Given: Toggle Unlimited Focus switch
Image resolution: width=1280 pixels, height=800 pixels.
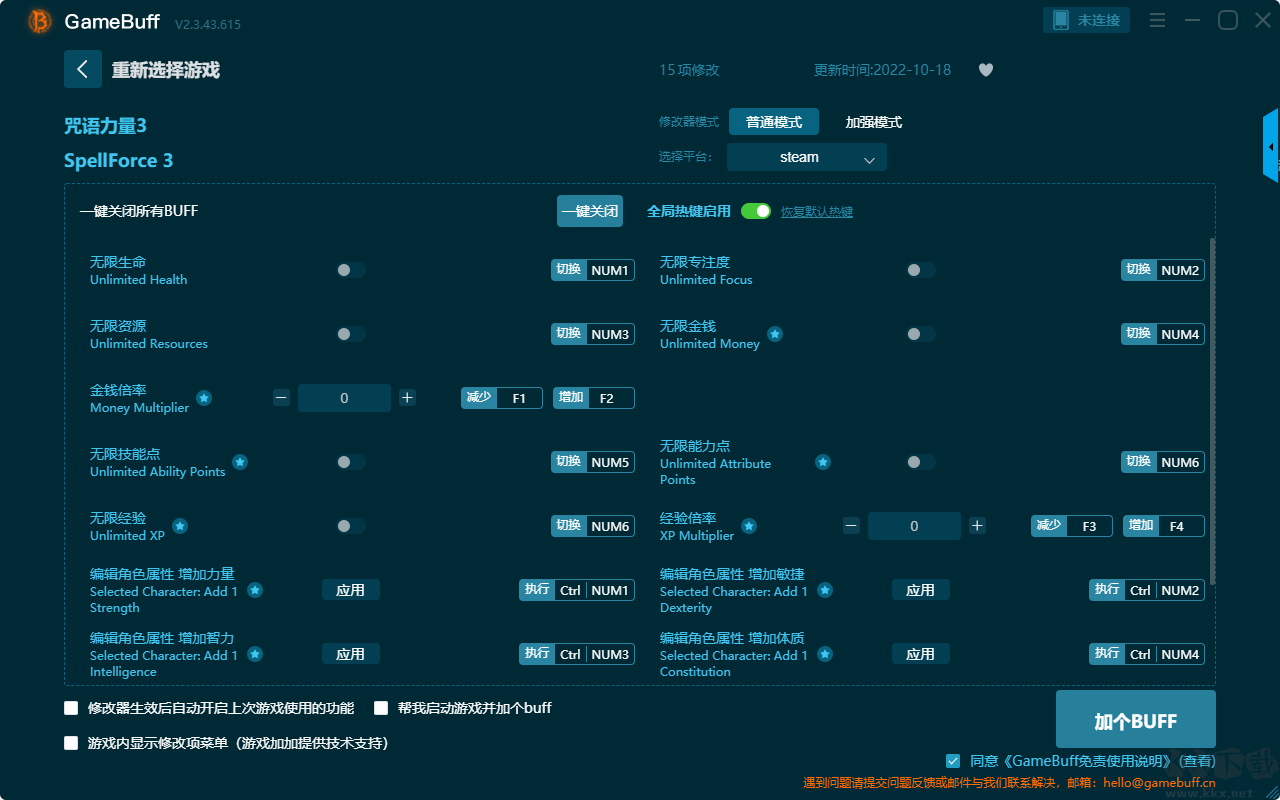Looking at the screenshot, I should tap(921, 270).
